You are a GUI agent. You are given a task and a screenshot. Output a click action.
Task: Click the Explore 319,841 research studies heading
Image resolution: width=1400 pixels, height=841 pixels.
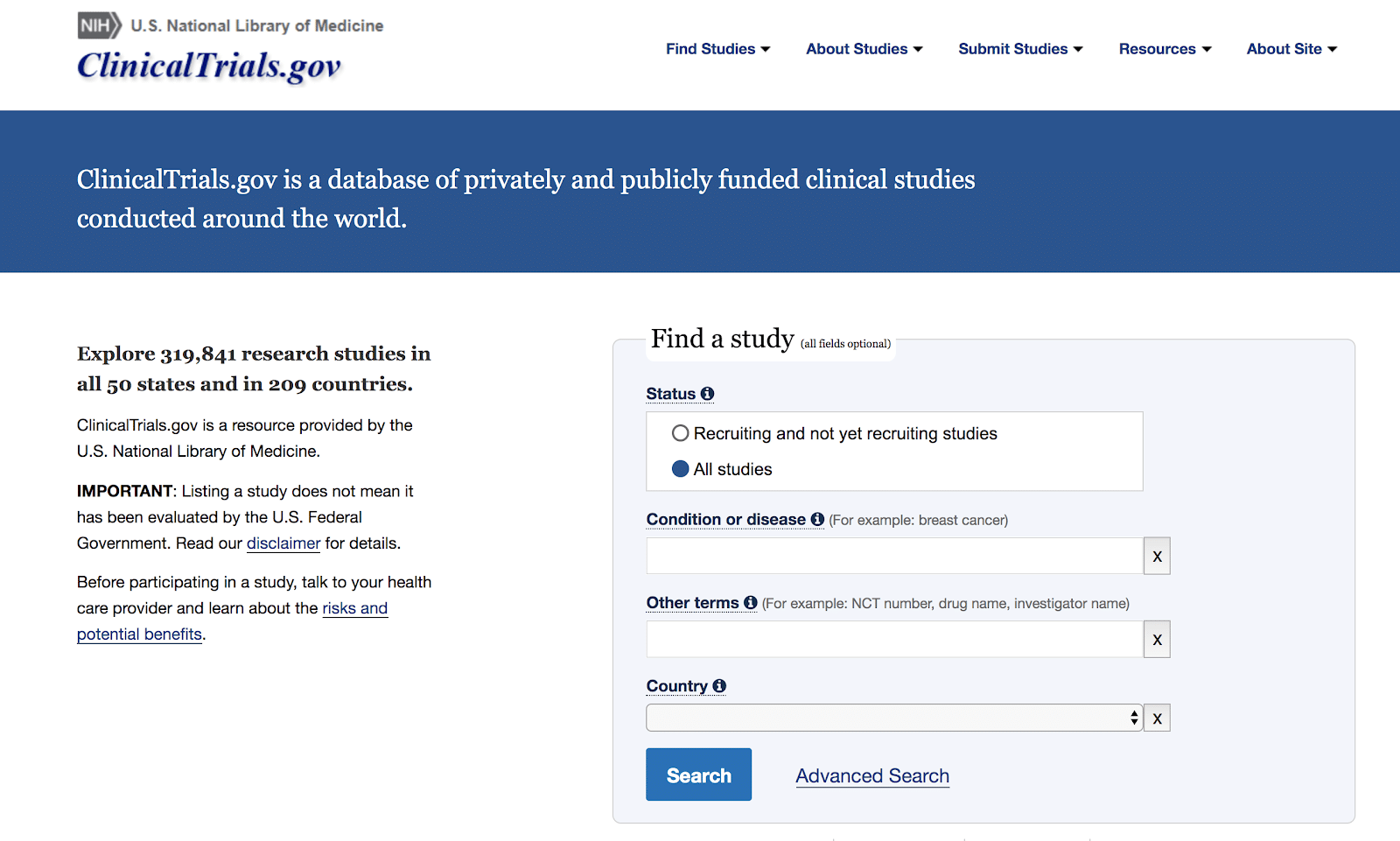(x=254, y=368)
